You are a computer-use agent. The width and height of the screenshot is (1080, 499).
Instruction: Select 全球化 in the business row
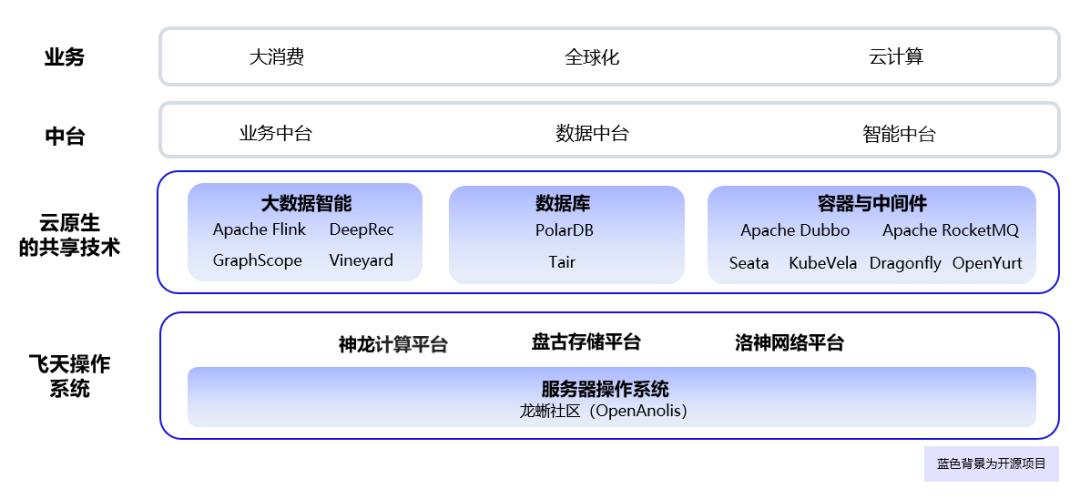[592, 57]
